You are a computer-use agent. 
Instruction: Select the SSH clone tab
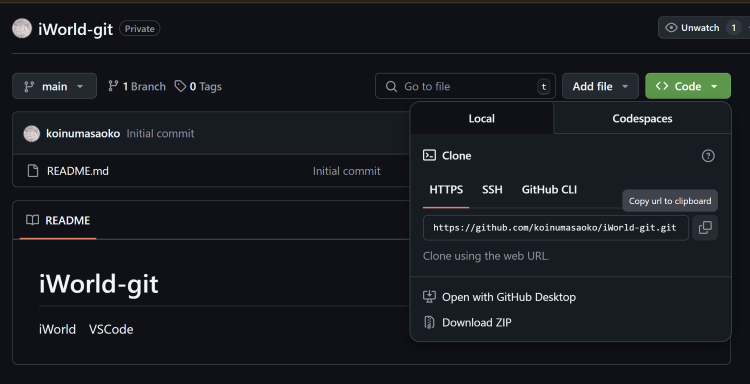(x=492, y=190)
